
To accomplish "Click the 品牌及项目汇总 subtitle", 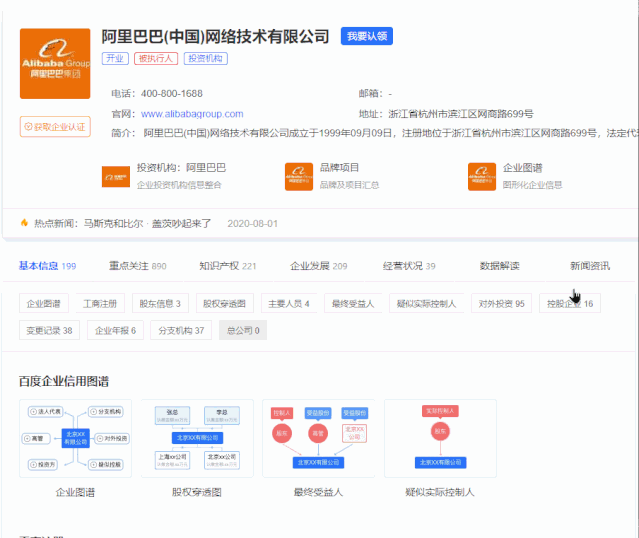I will pyautogui.click(x=349, y=185).
